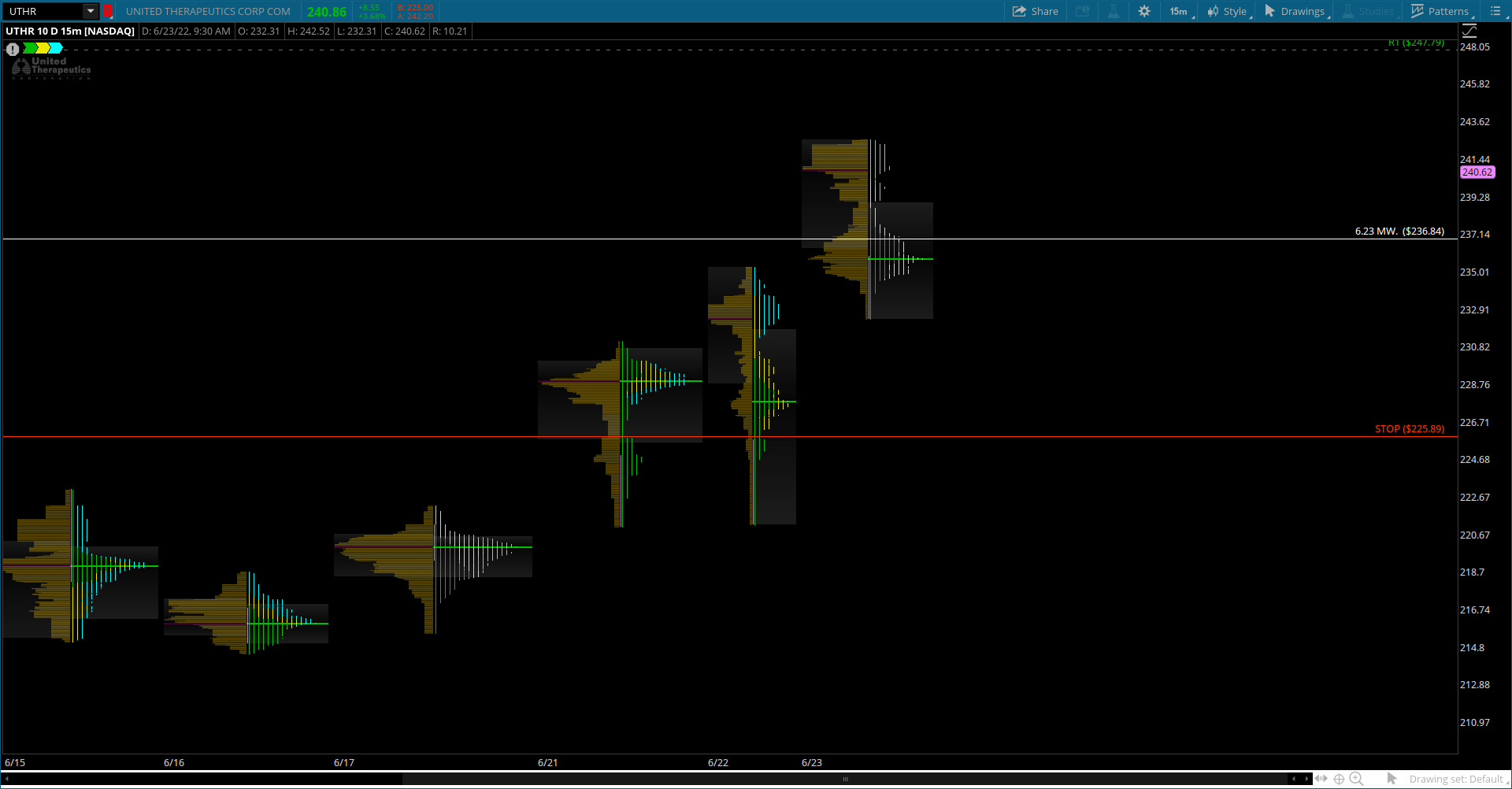Click the highlighted 240.62 price bubble
Image resolution: width=1512 pixels, height=789 pixels.
pos(1477,172)
